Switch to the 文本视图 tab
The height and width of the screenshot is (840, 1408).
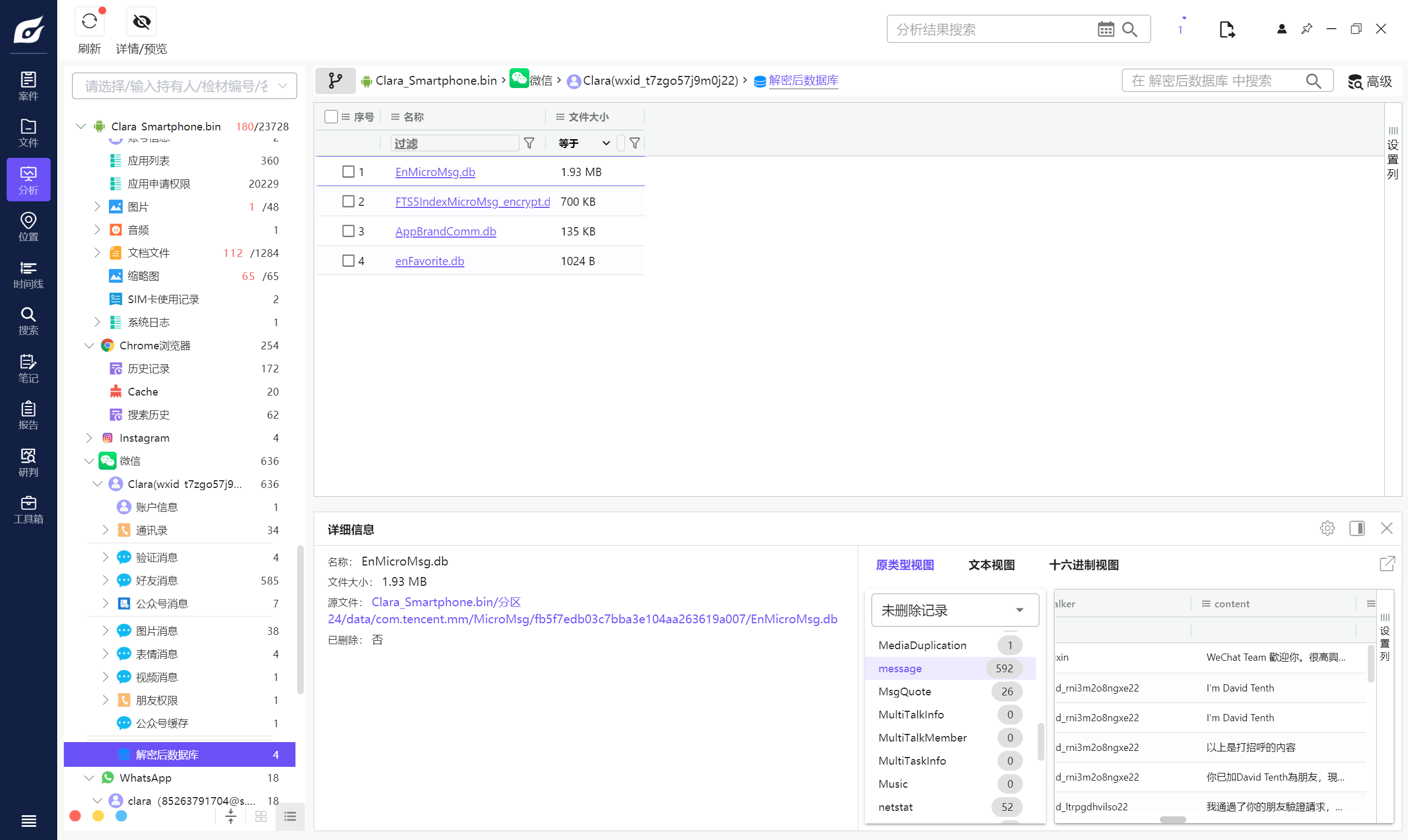pos(991,564)
